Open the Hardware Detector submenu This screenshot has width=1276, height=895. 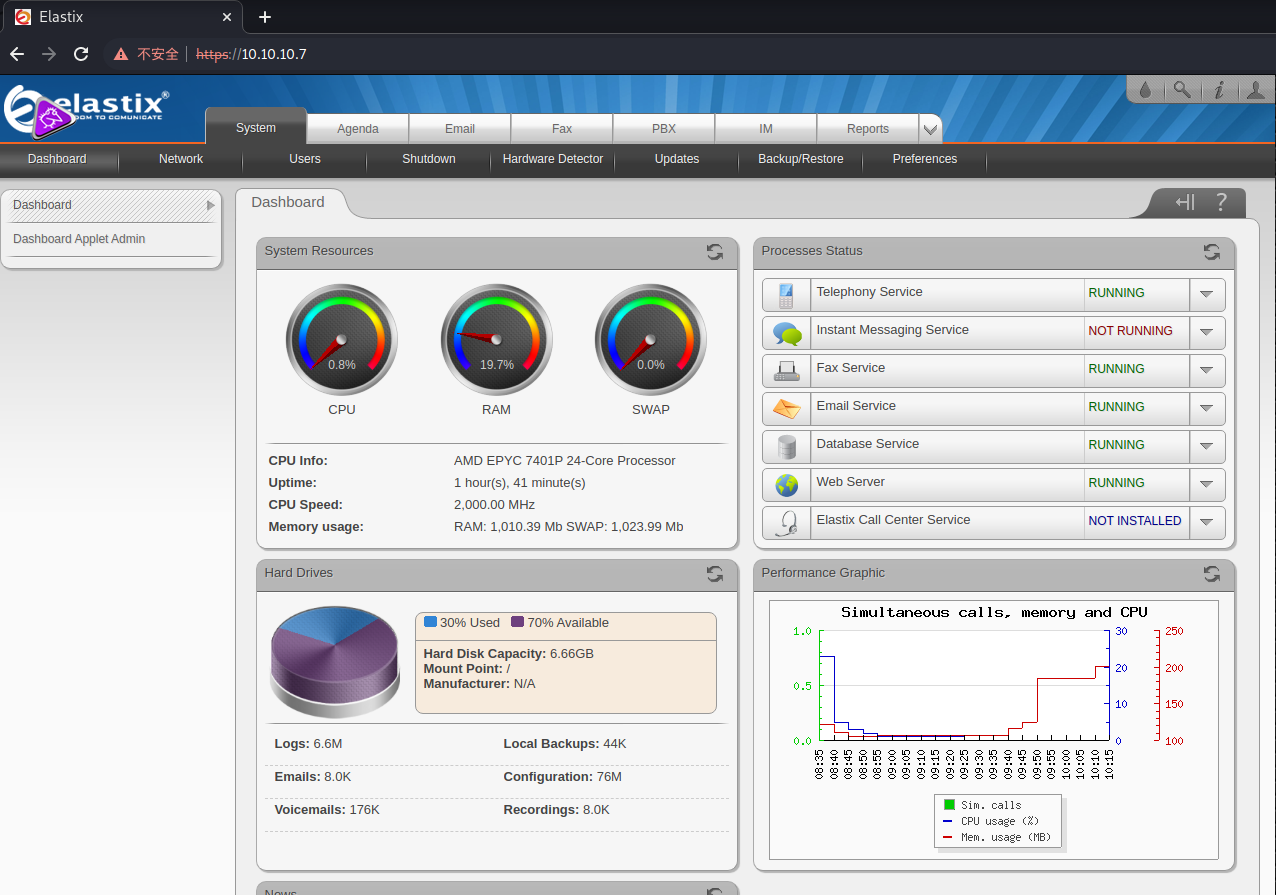(x=553, y=159)
